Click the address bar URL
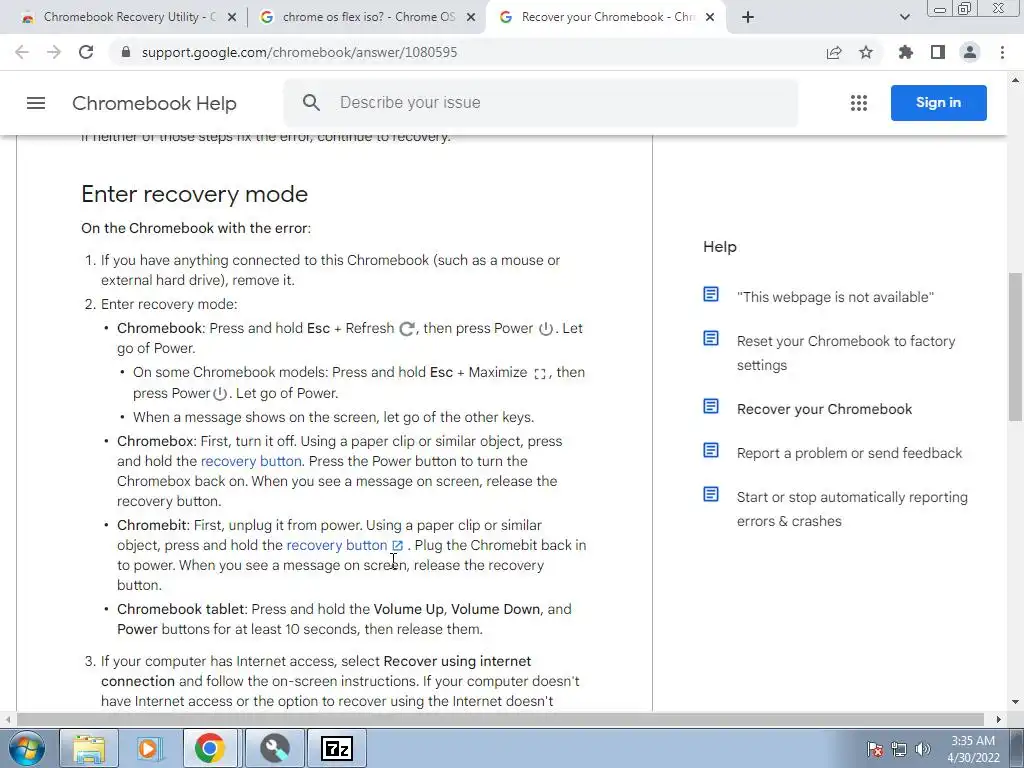Screen dimensions: 1024x768 click(x=299, y=52)
